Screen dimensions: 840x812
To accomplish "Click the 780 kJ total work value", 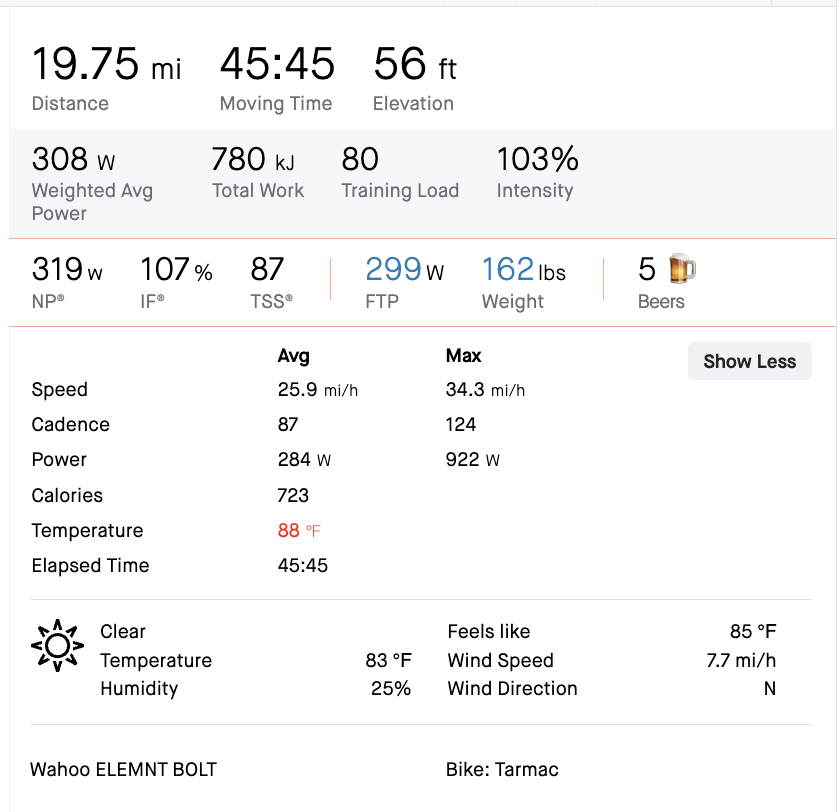I will click(x=252, y=160).
